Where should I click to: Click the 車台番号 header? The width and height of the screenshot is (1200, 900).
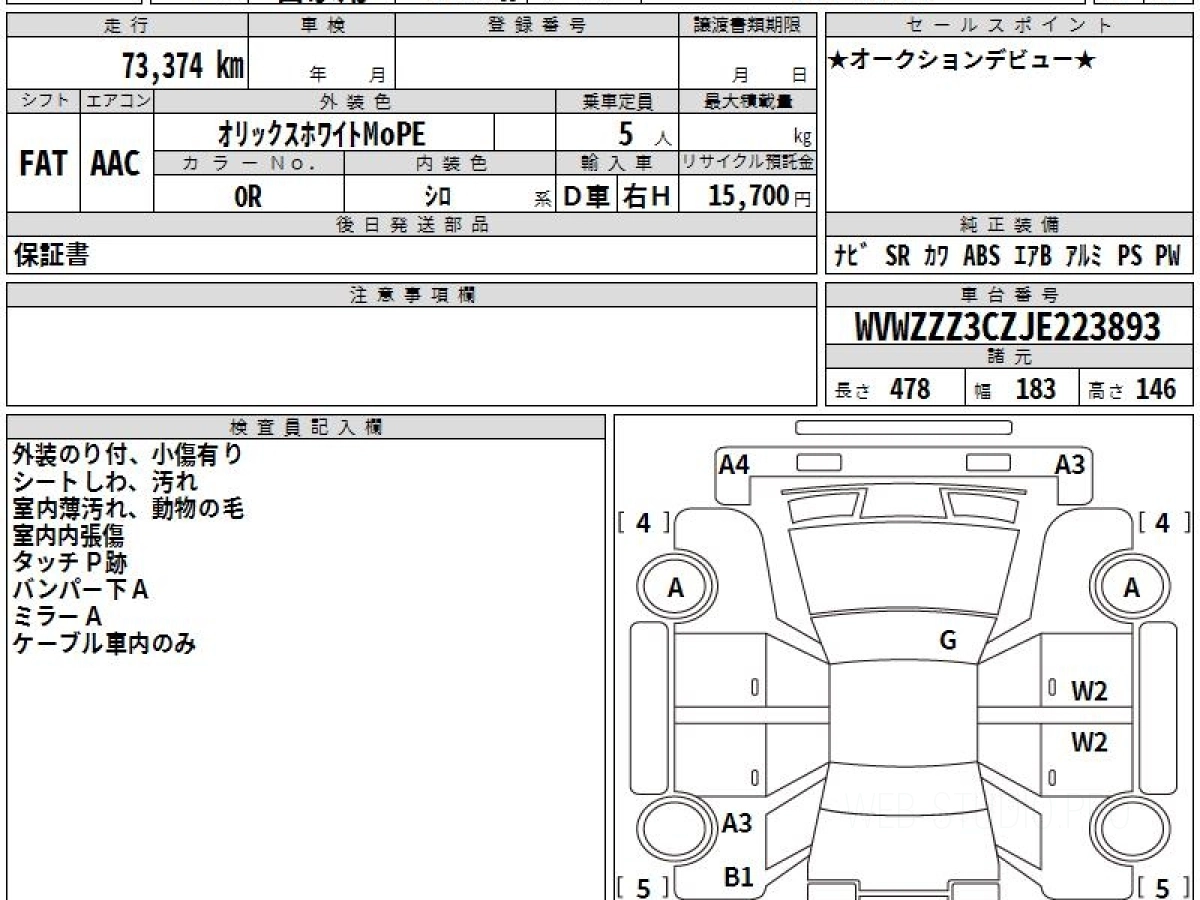pos(1009,295)
